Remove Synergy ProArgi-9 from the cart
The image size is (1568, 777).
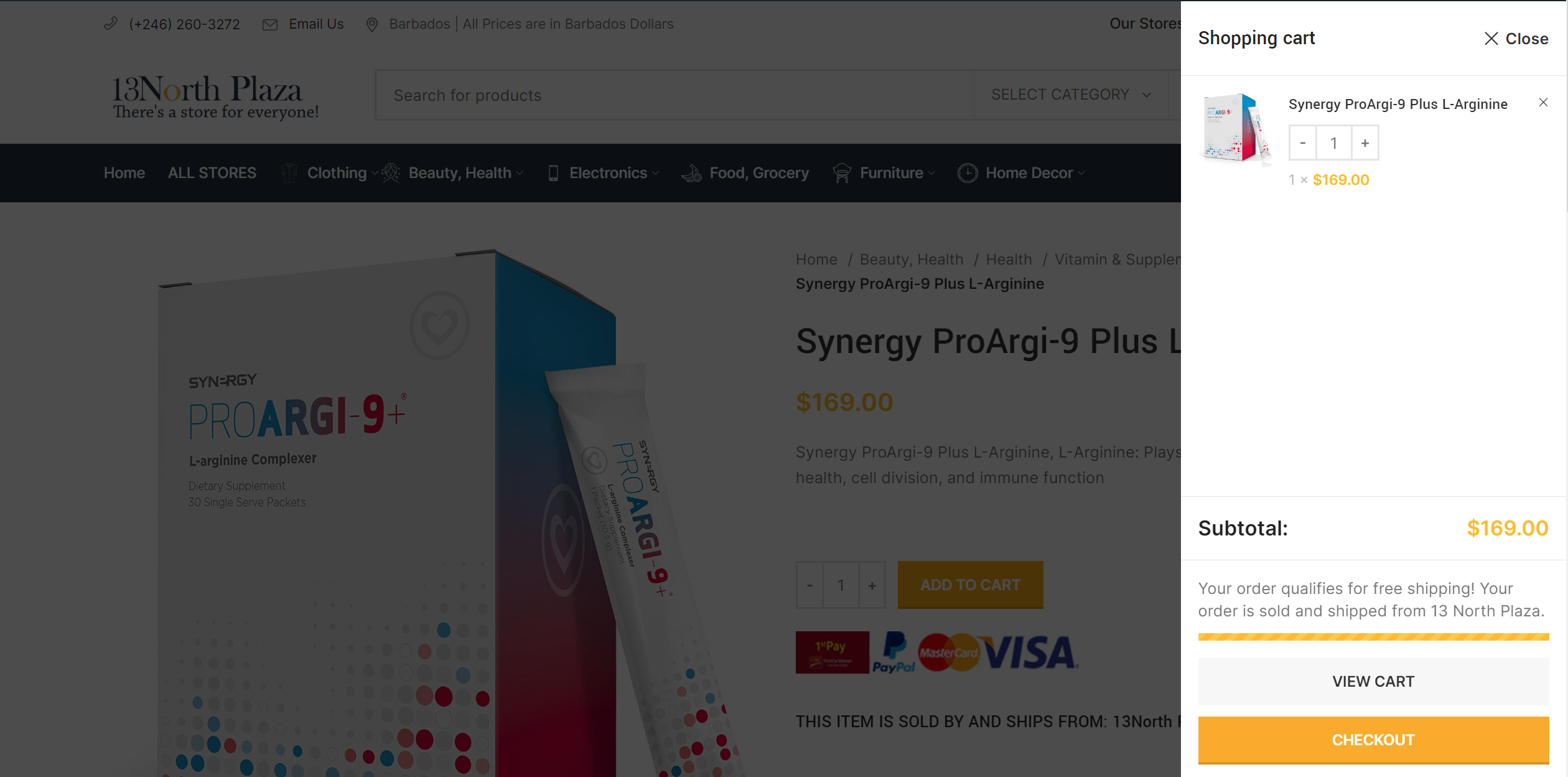coord(1543,103)
